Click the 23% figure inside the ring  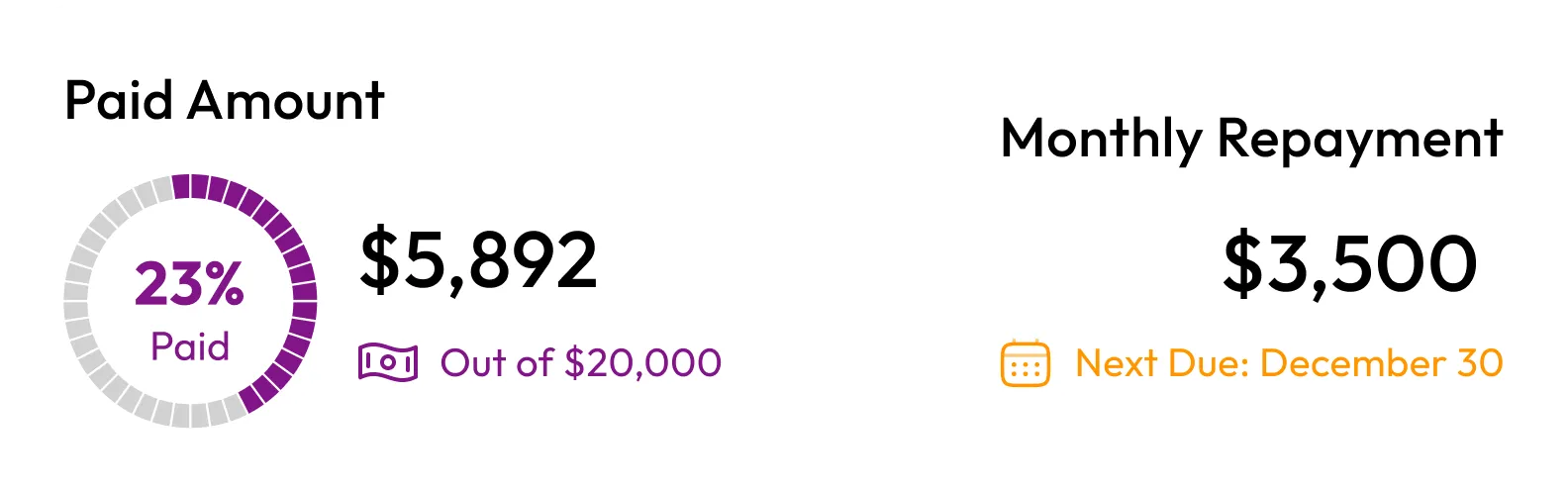pyautogui.click(x=189, y=284)
